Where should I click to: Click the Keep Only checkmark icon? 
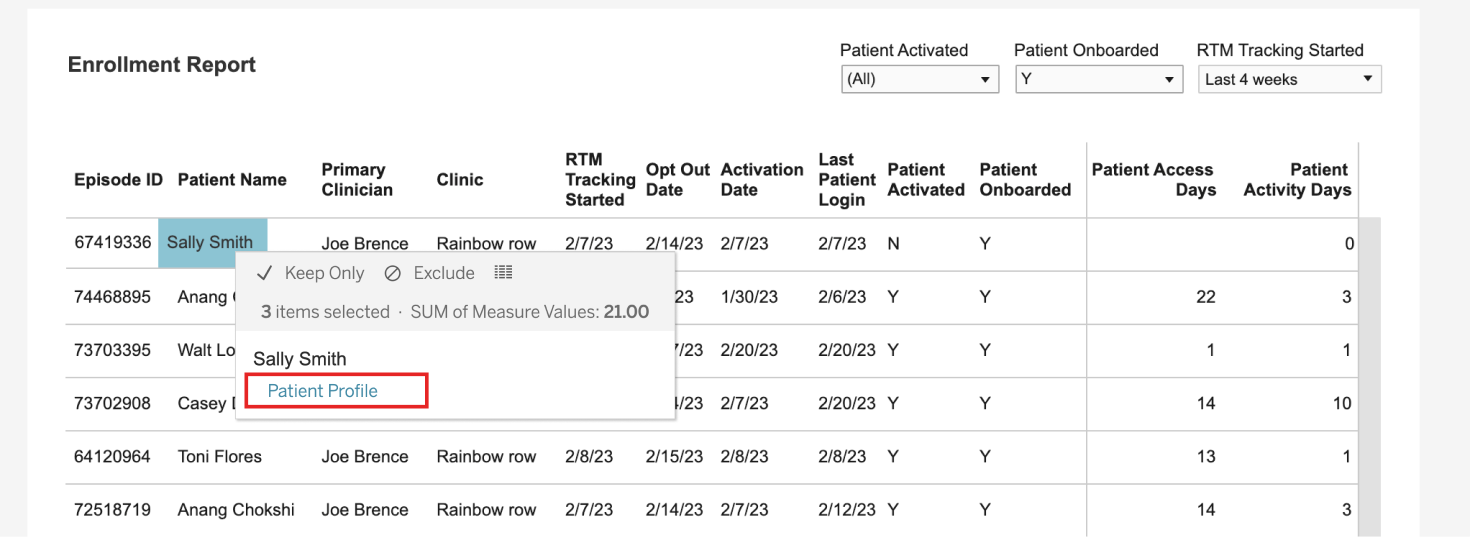pyautogui.click(x=265, y=273)
